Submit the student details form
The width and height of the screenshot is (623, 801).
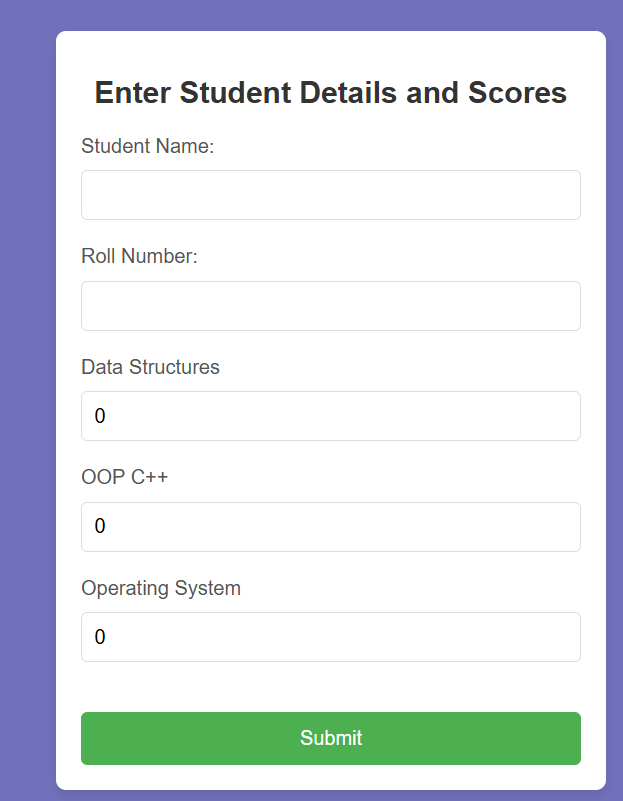point(331,738)
